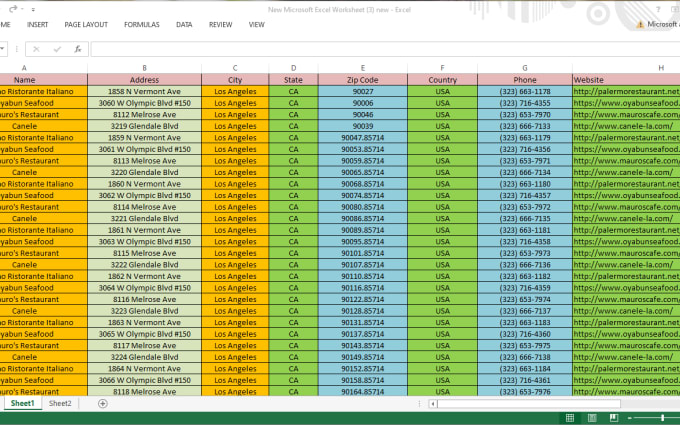Switch to the Sheet1 tab

[23, 403]
